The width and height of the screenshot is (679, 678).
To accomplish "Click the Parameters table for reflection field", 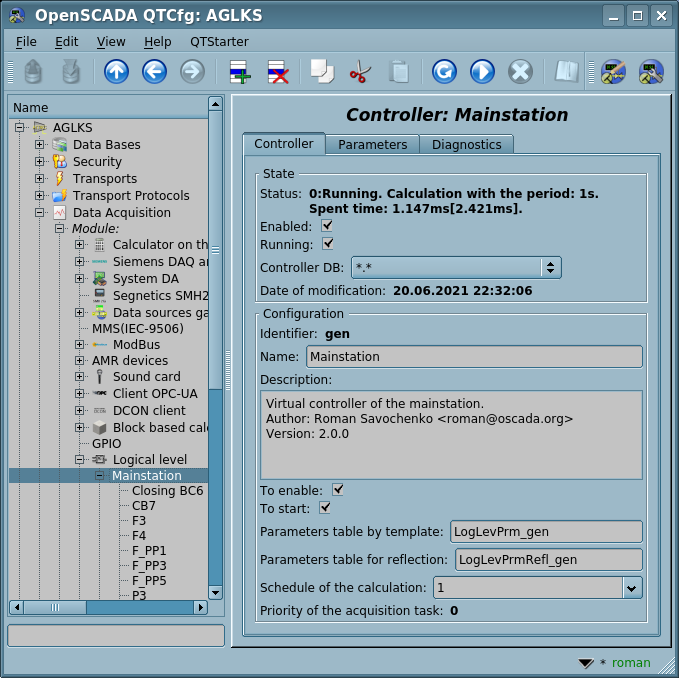I will tap(549, 560).
